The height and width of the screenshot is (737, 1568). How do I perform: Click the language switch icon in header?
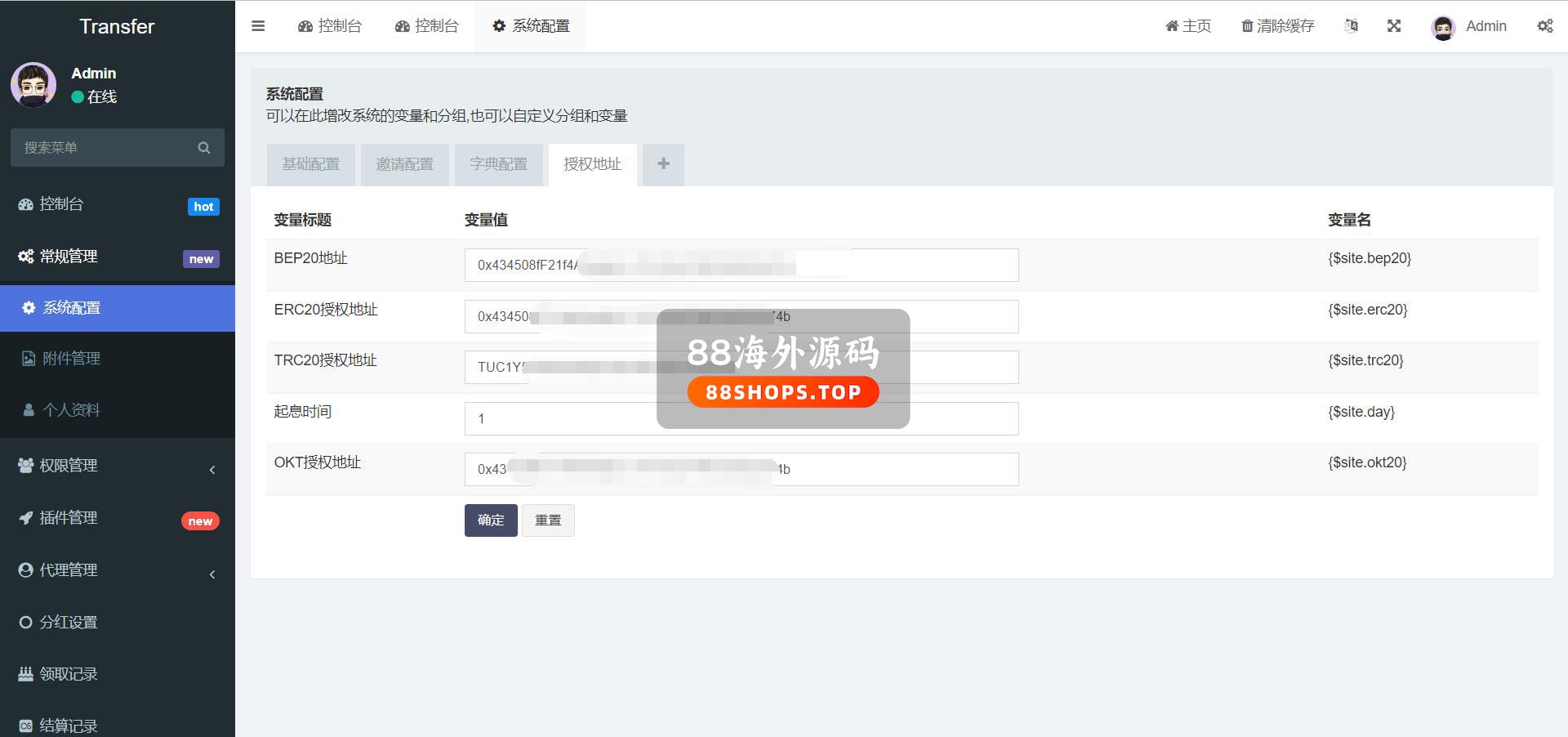(1352, 26)
